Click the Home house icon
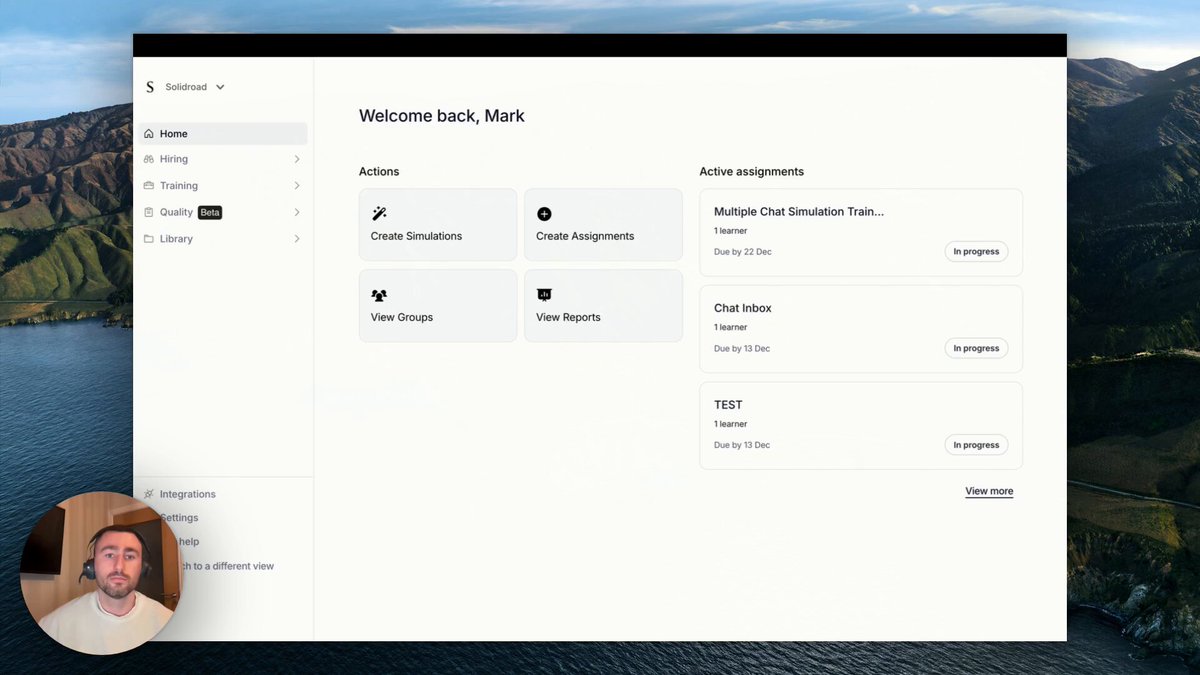 point(149,134)
